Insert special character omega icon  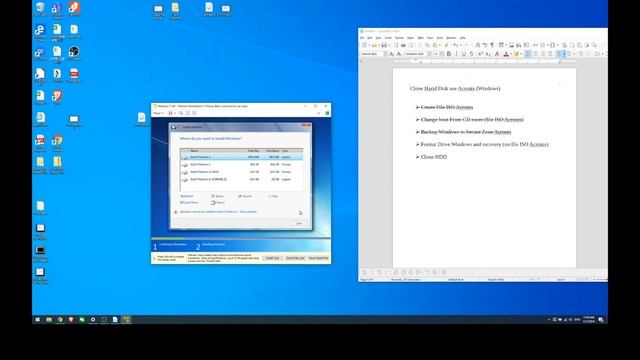pos(552,45)
